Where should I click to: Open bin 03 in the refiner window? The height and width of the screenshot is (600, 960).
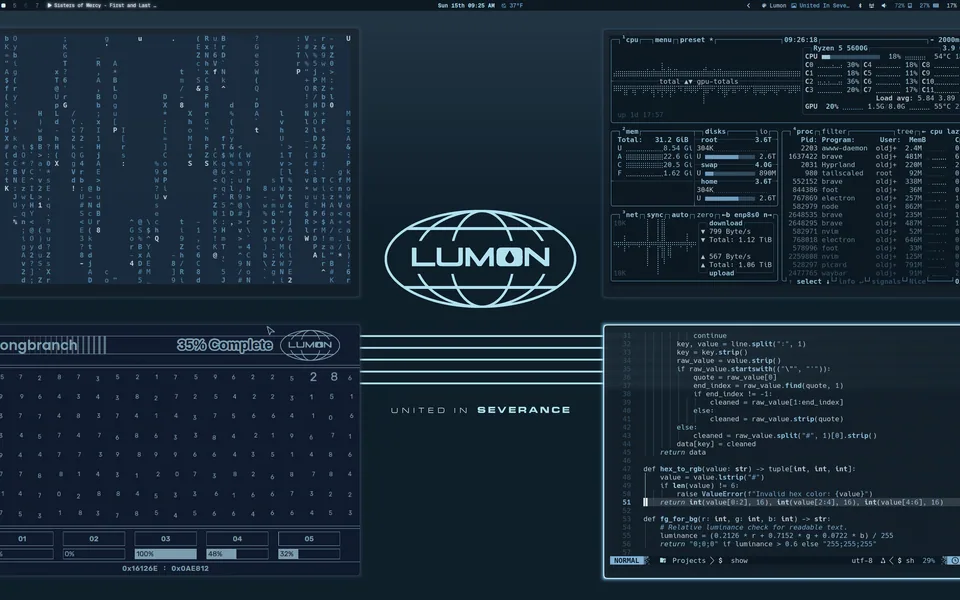[165, 539]
